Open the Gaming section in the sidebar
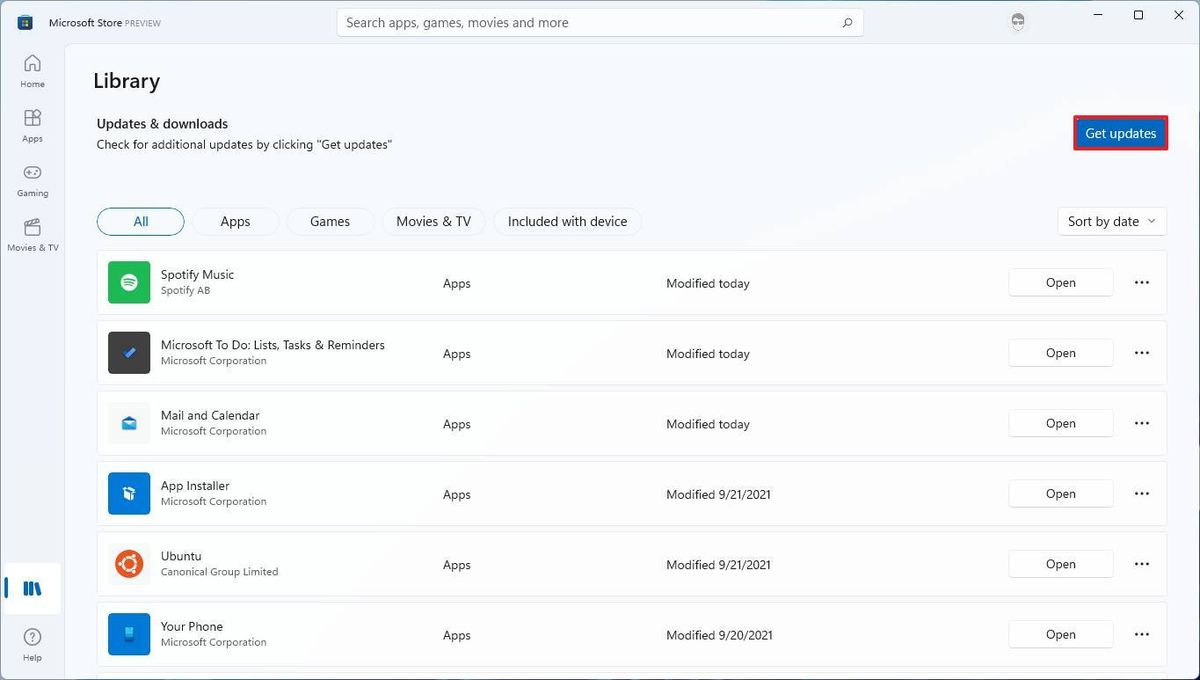This screenshot has width=1200, height=680. (x=31, y=178)
